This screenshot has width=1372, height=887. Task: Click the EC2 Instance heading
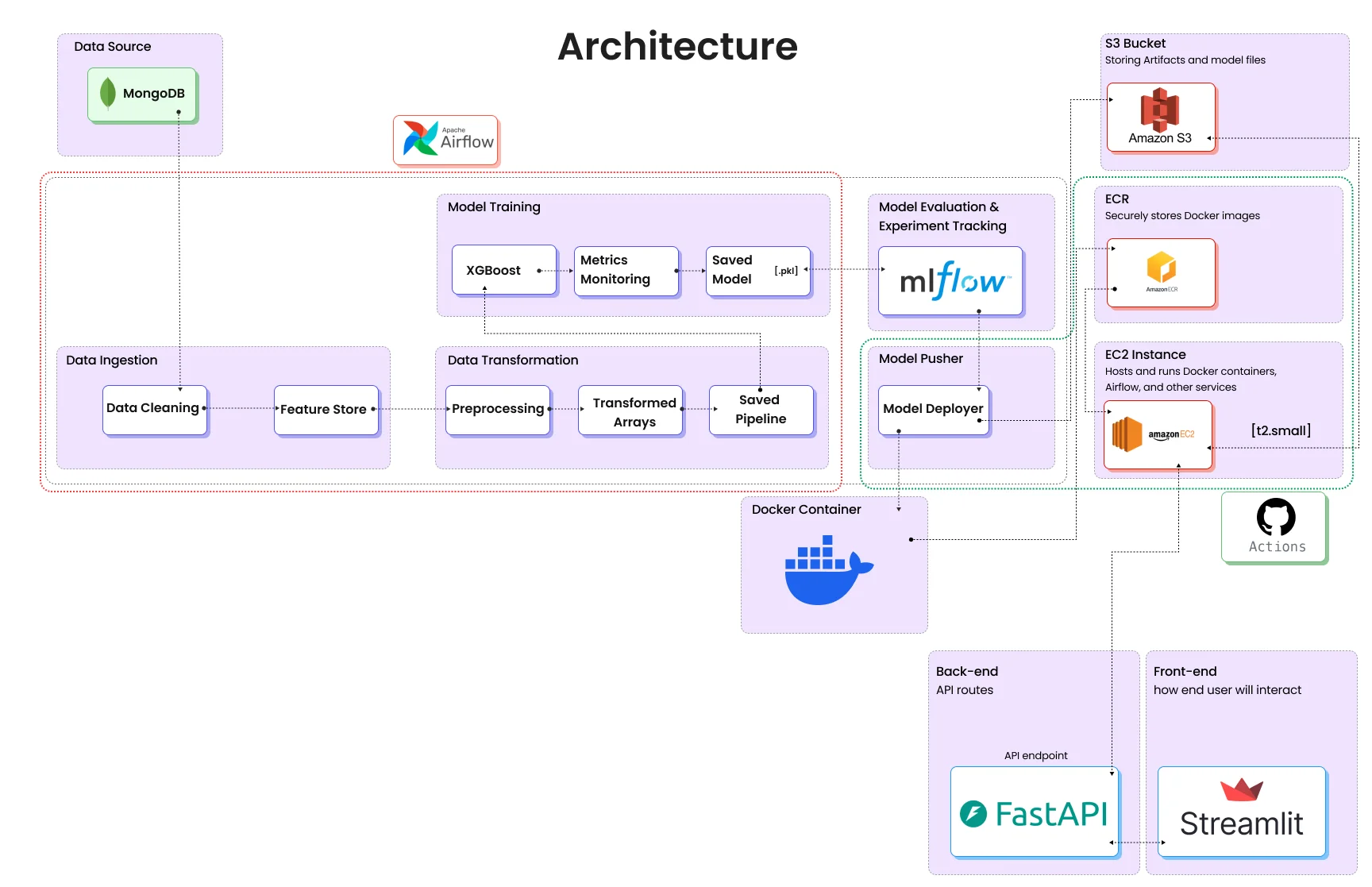1146,355
